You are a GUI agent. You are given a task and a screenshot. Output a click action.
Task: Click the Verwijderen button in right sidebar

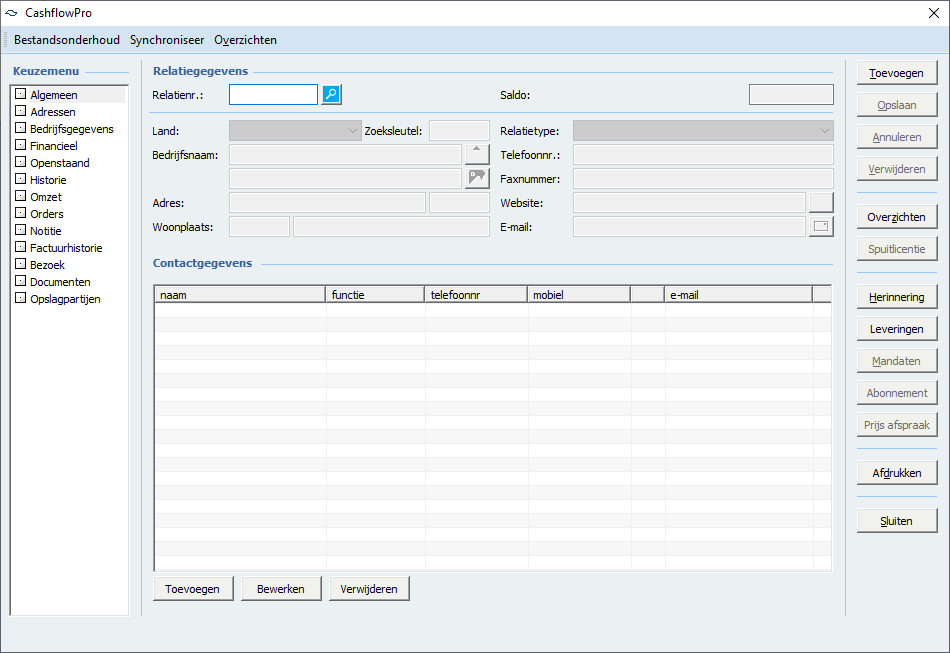[x=897, y=169]
